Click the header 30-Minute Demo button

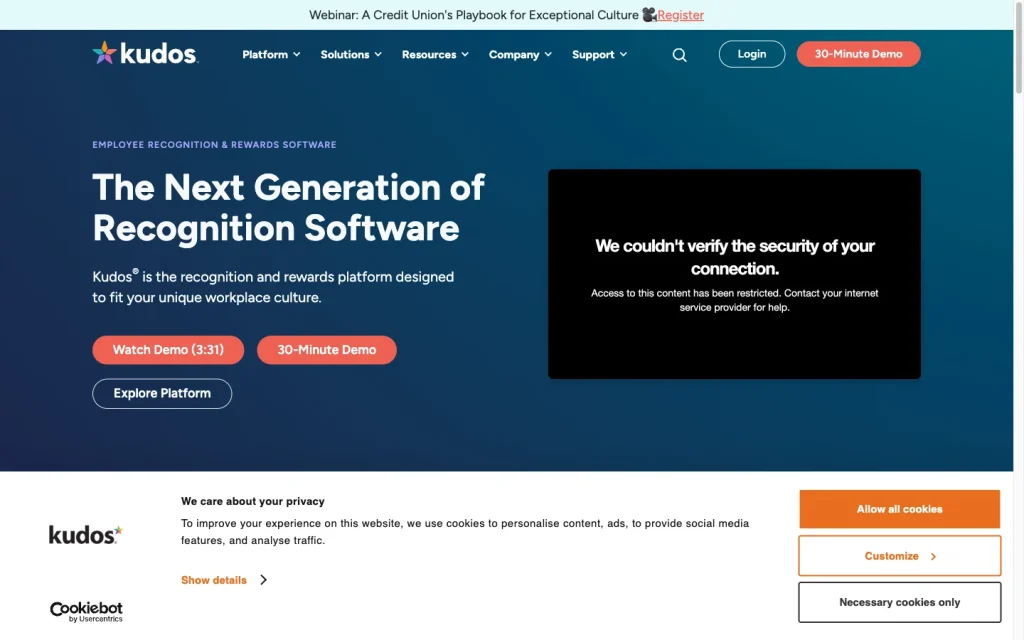[858, 54]
